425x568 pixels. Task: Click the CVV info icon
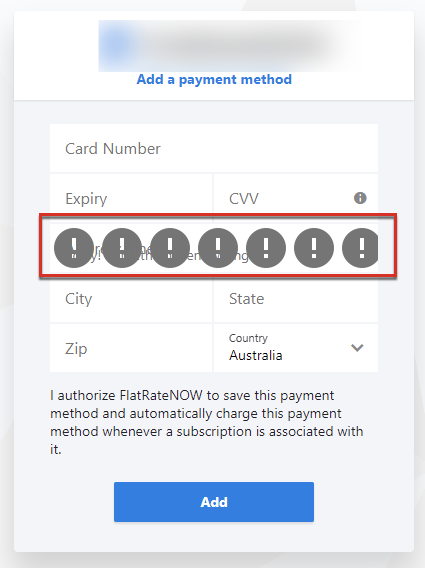360,198
